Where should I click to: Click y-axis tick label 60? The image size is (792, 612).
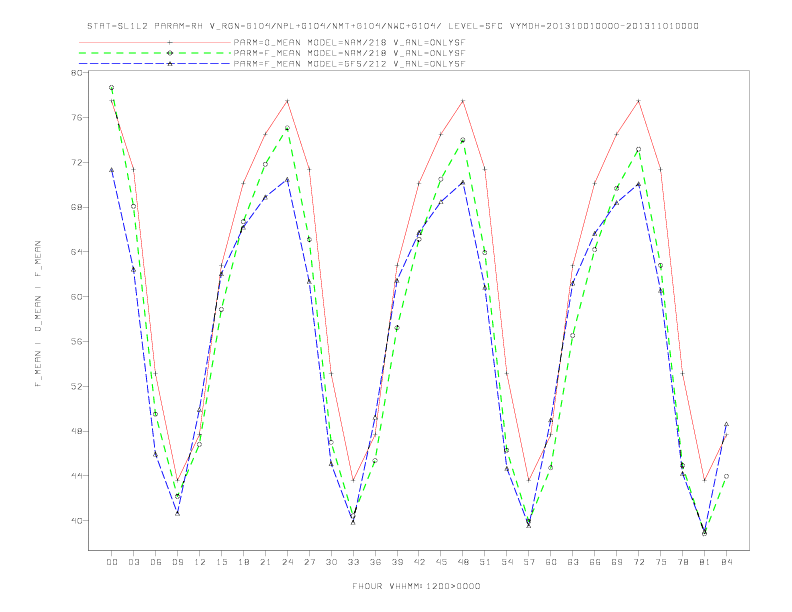click(77, 297)
